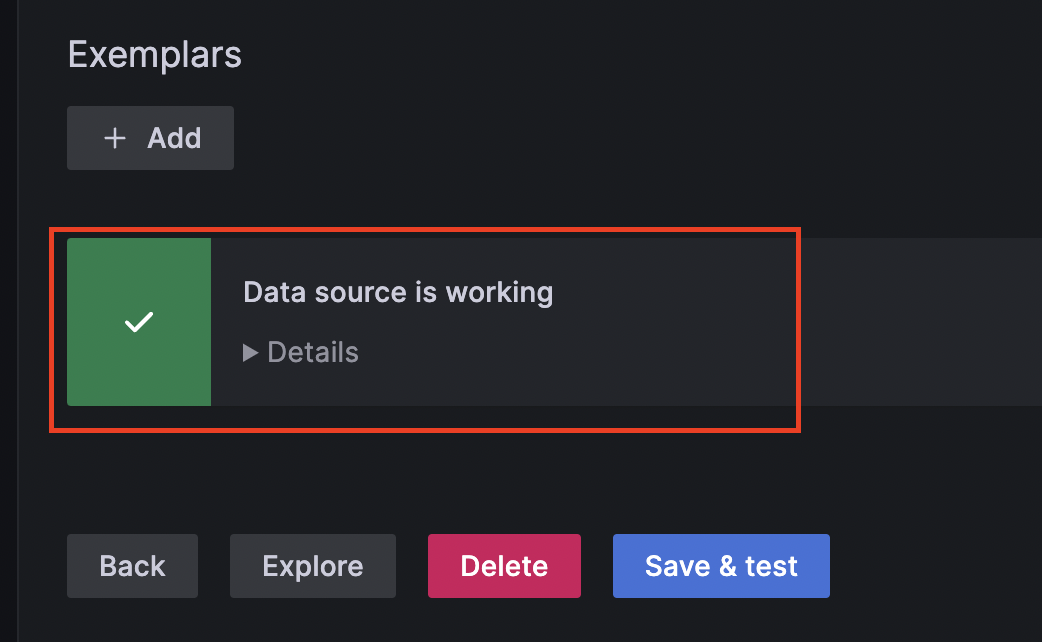This screenshot has width=1042, height=642.
Task: Select the "Data source is working" message
Action: (x=398, y=292)
